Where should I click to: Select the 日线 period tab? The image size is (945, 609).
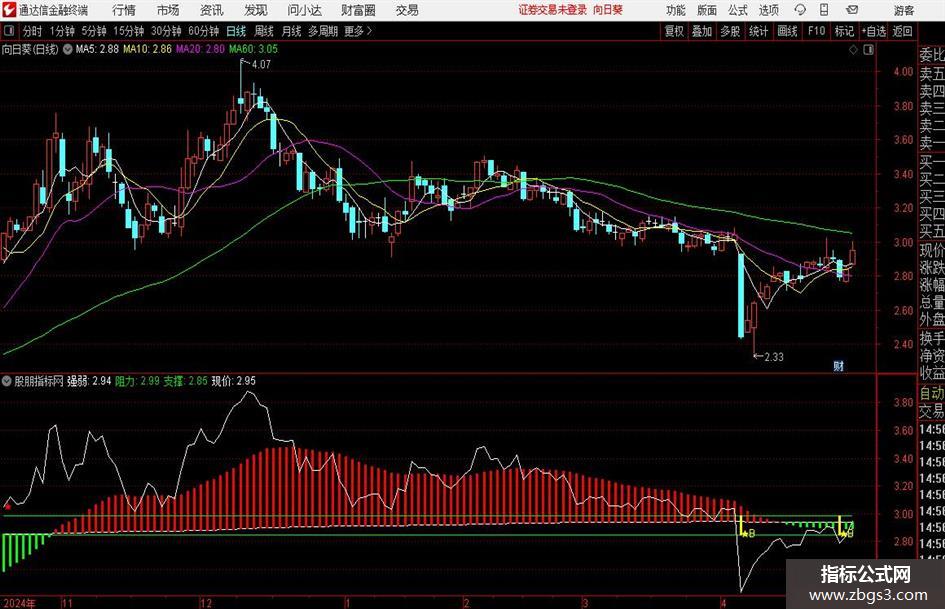[236, 31]
